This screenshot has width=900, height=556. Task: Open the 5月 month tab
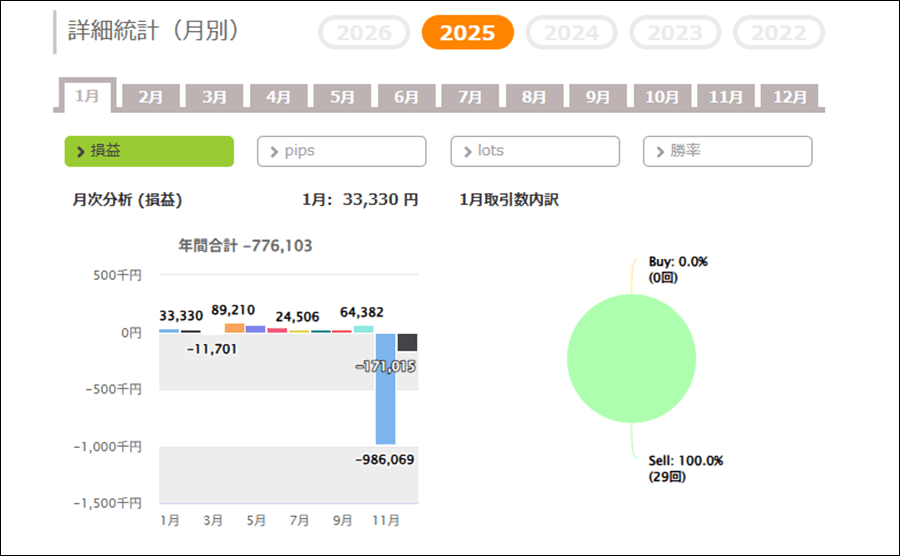pyautogui.click(x=343, y=97)
